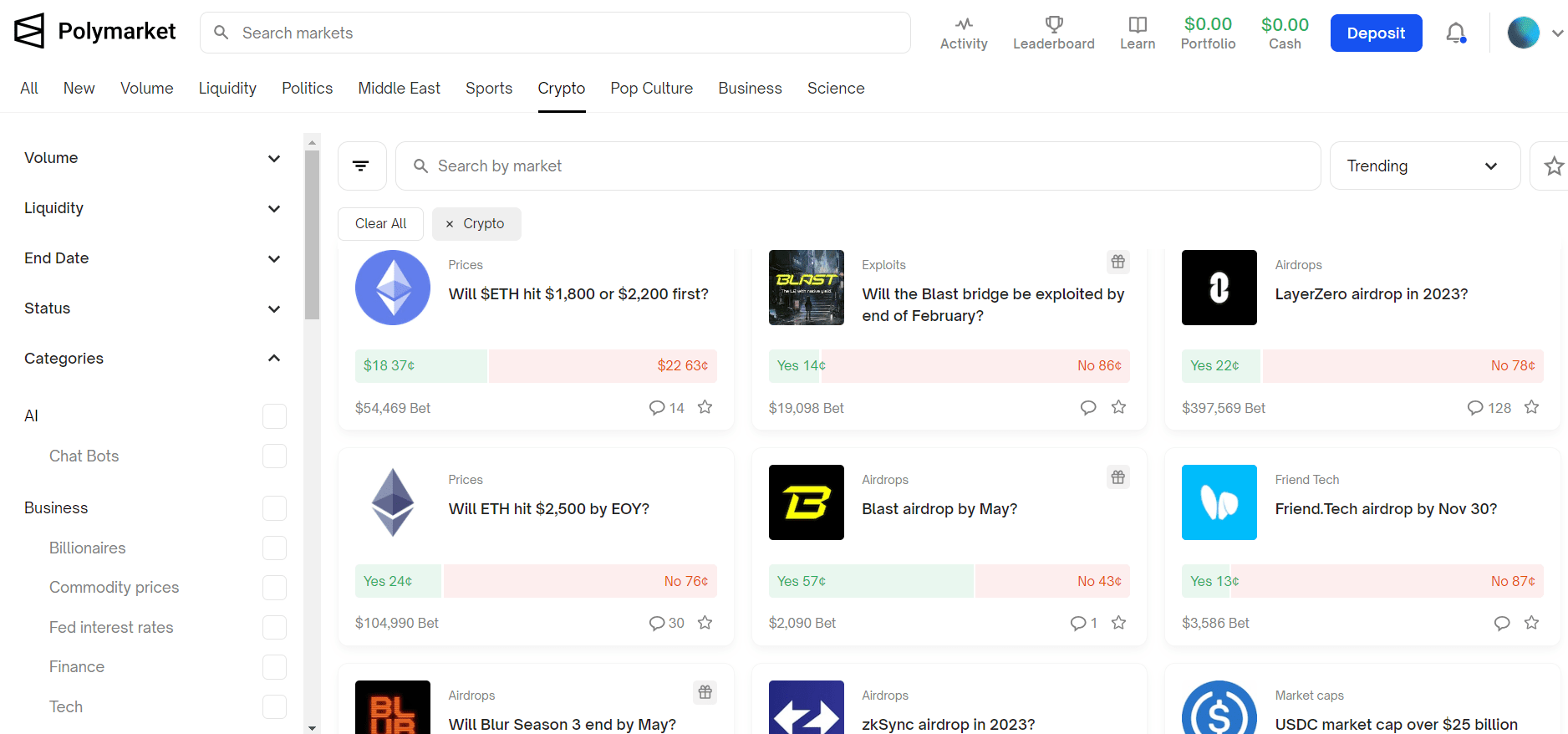Check the Business category checkbox

(x=274, y=507)
